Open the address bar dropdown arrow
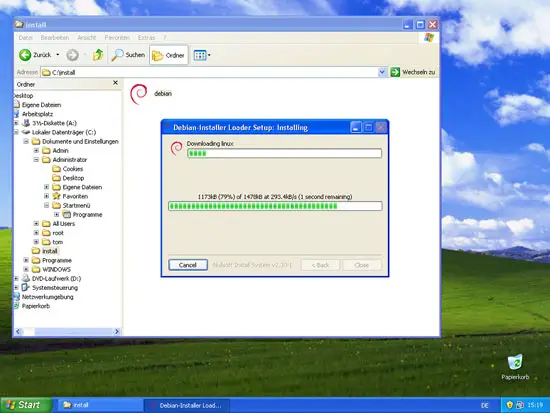Screen dimensions: 550x413 [x=382, y=72]
